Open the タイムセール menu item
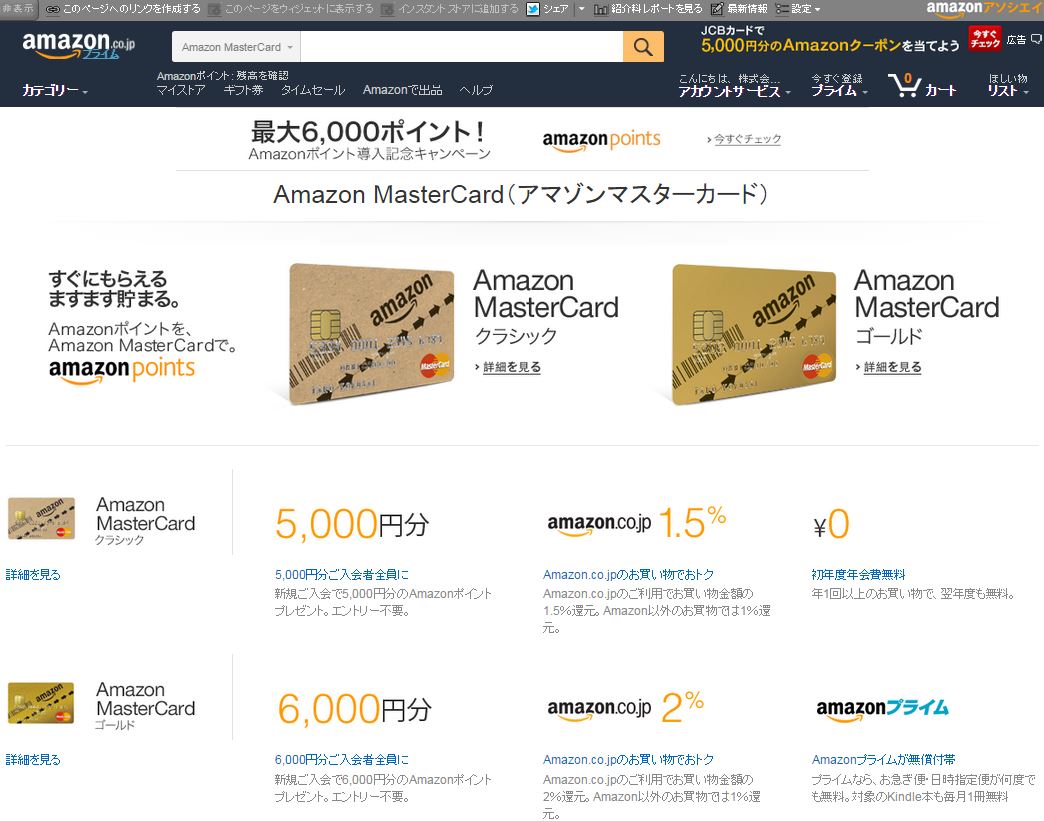The width and height of the screenshot is (1044, 821). click(313, 90)
